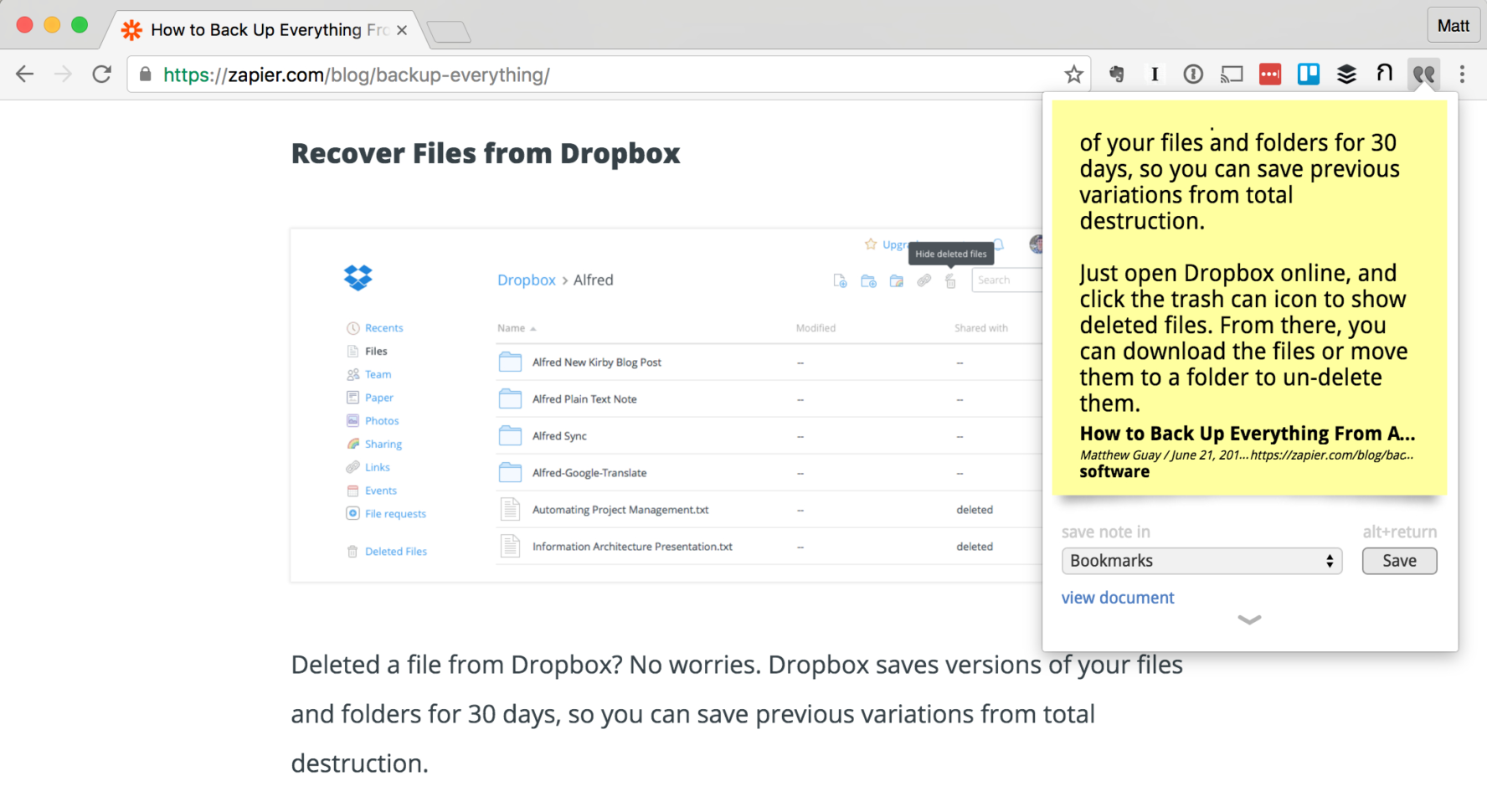
Task: Toggle deleted files visibility with trash icon
Action: [x=950, y=282]
